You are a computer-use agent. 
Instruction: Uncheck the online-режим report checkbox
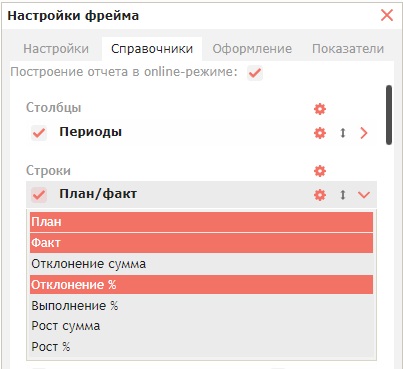pyautogui.click(x=255, y=73)
